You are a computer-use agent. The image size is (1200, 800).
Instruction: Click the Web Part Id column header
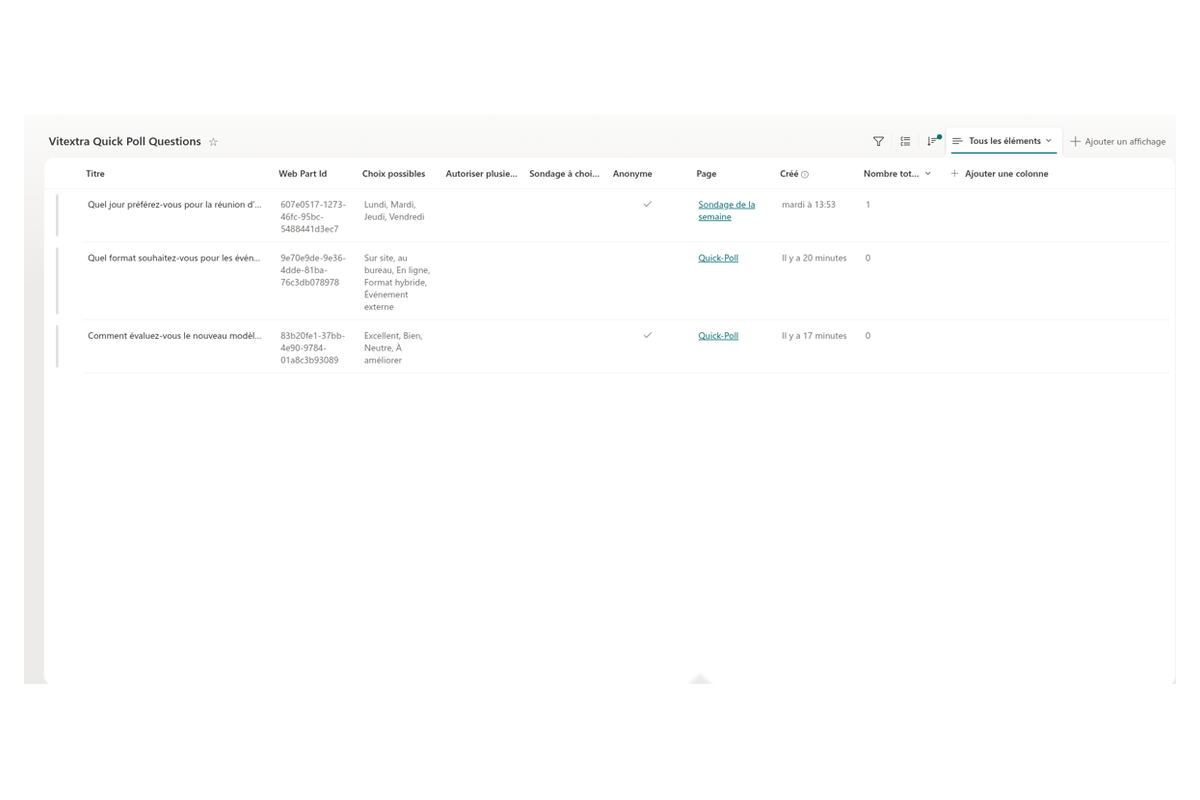(303, 174)
